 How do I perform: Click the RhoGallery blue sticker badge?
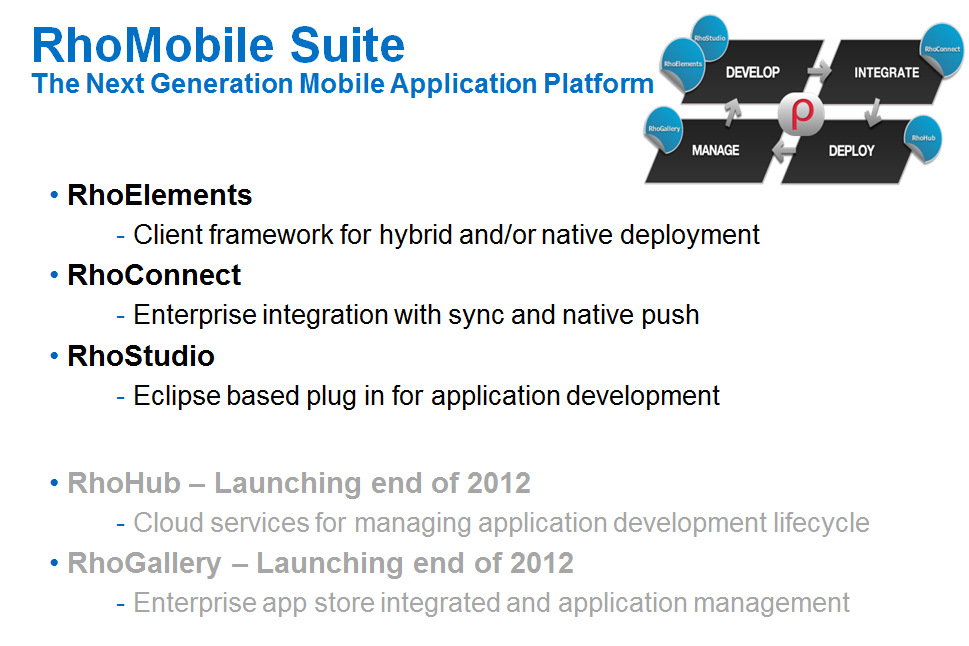(x=664, y=129)
